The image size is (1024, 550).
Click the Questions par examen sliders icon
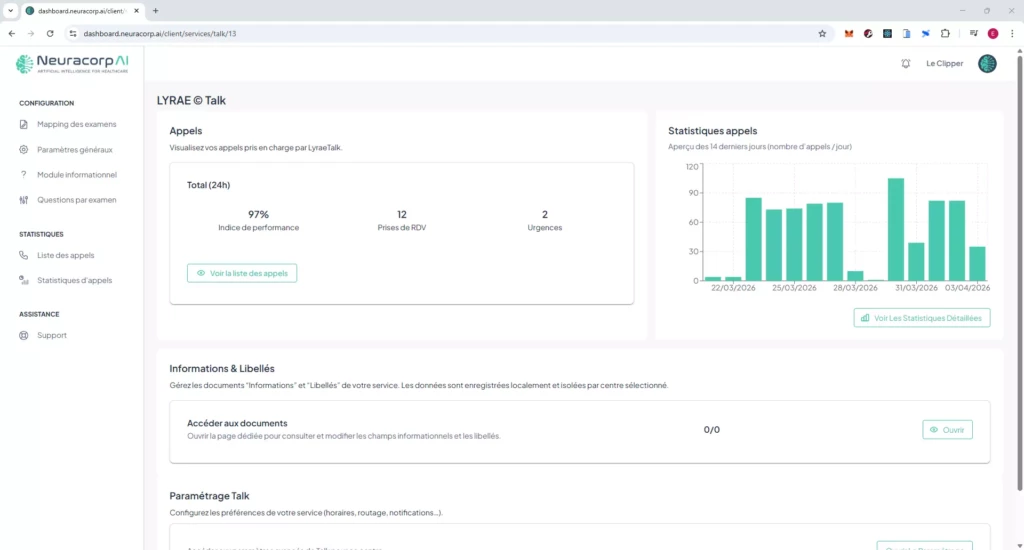pos(24,200)
